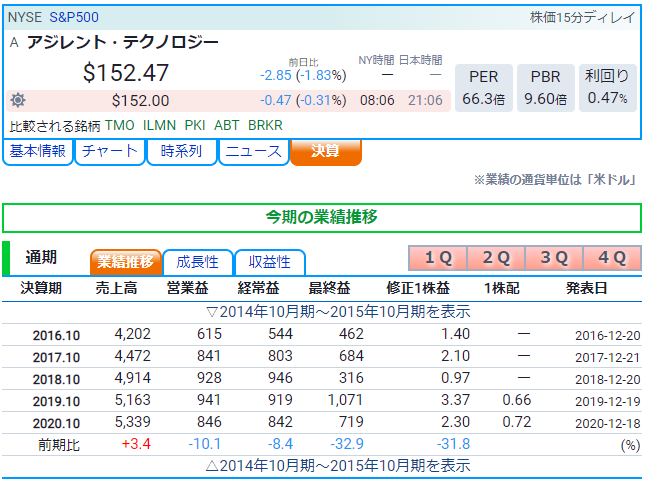The height and width of the screenshot is (479, 653).
Task: Click the 前期比 net income change -32.9
Action: tap(347, 444)
